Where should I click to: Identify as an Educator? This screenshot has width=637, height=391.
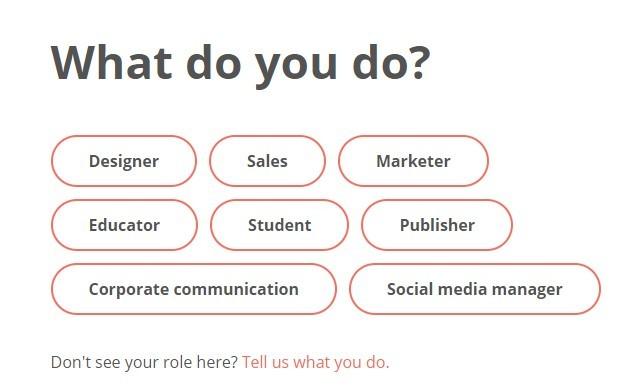pyautogui.click(x=124, y=225)
